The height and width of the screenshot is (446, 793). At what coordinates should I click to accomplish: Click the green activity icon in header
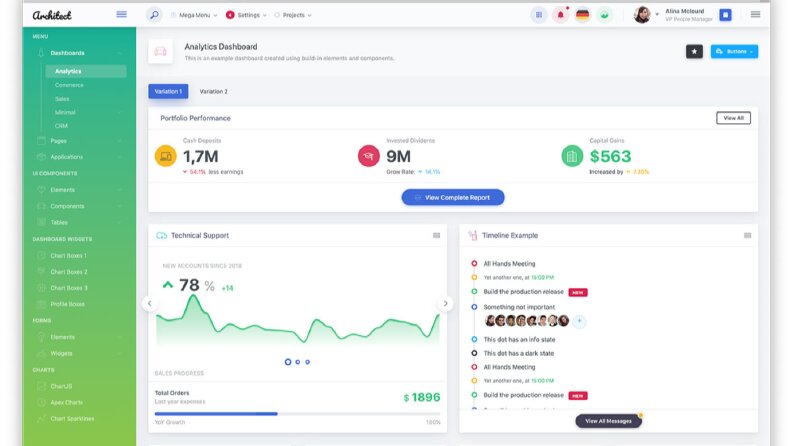[604, 15]
